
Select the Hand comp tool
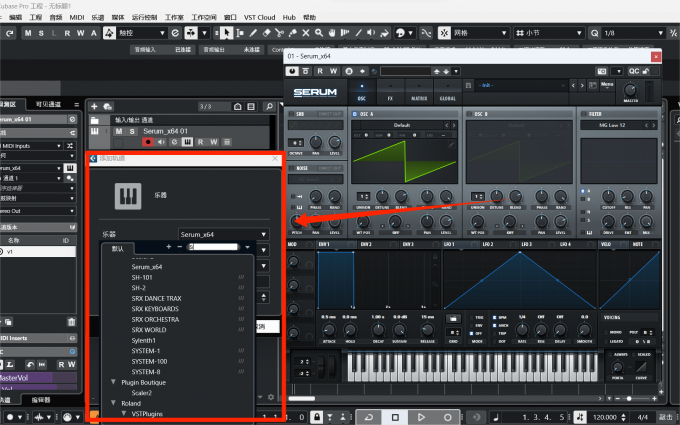(x=332, y=33)
